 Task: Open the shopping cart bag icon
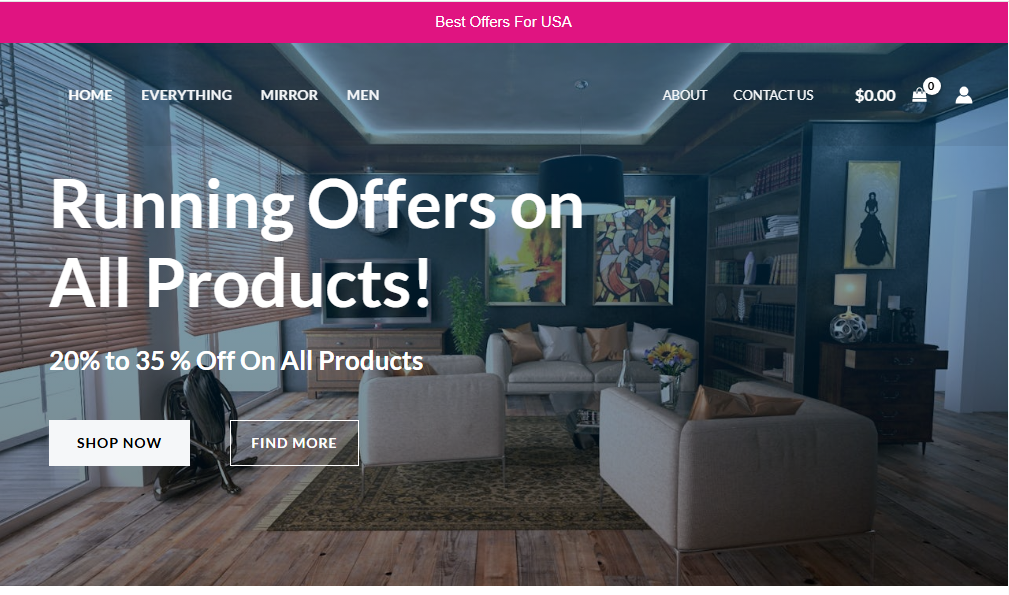point(920,95)
